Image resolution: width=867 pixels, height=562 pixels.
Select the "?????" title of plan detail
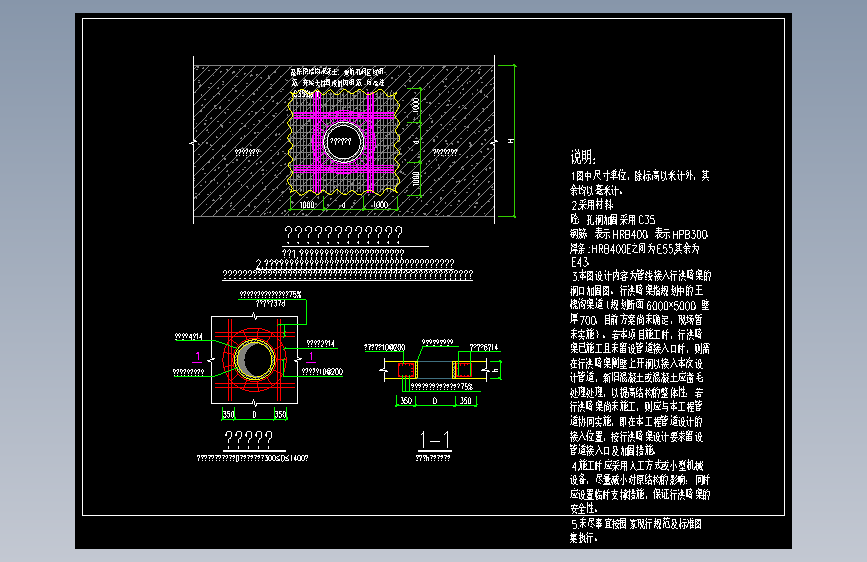click(249, 440)
